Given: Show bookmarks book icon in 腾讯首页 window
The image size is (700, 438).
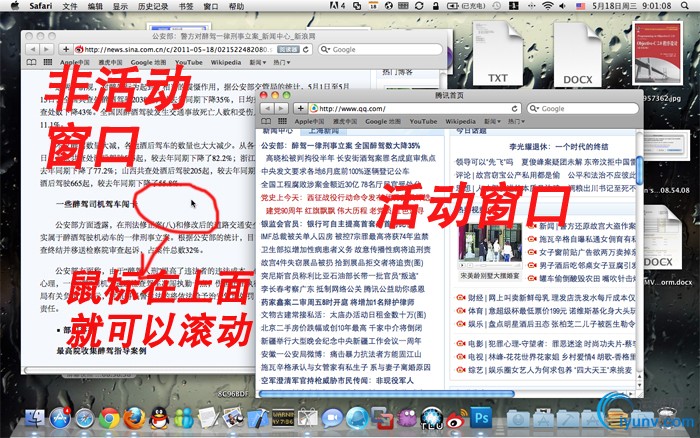Looking at the screenshot, I should pyautogui.click(x=266, y=121).
